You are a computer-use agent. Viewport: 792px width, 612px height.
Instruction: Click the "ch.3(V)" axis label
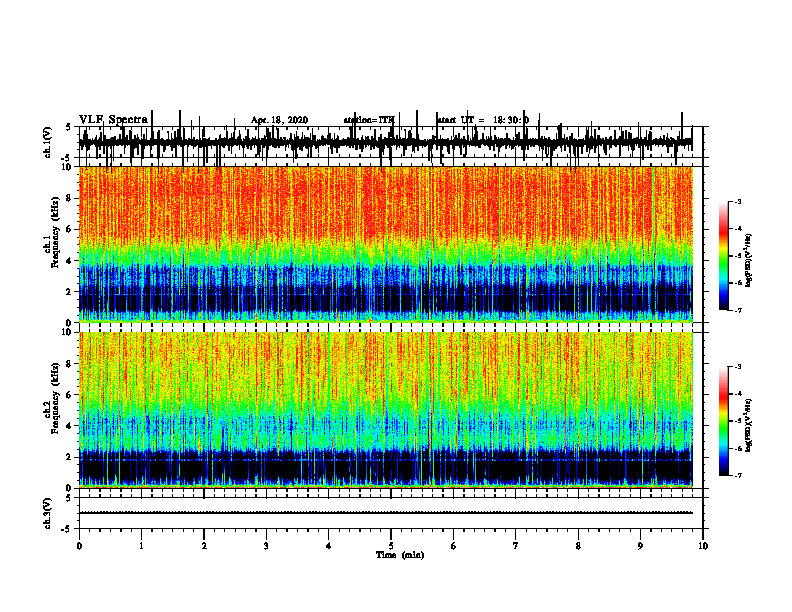47,514
